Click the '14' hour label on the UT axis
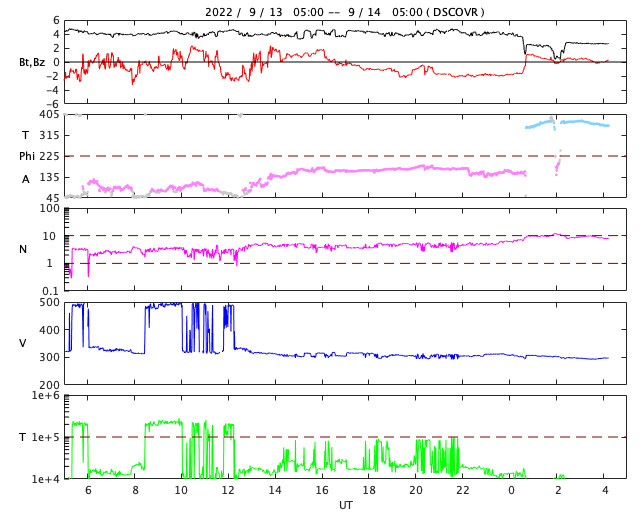 (x=275, y=490)
